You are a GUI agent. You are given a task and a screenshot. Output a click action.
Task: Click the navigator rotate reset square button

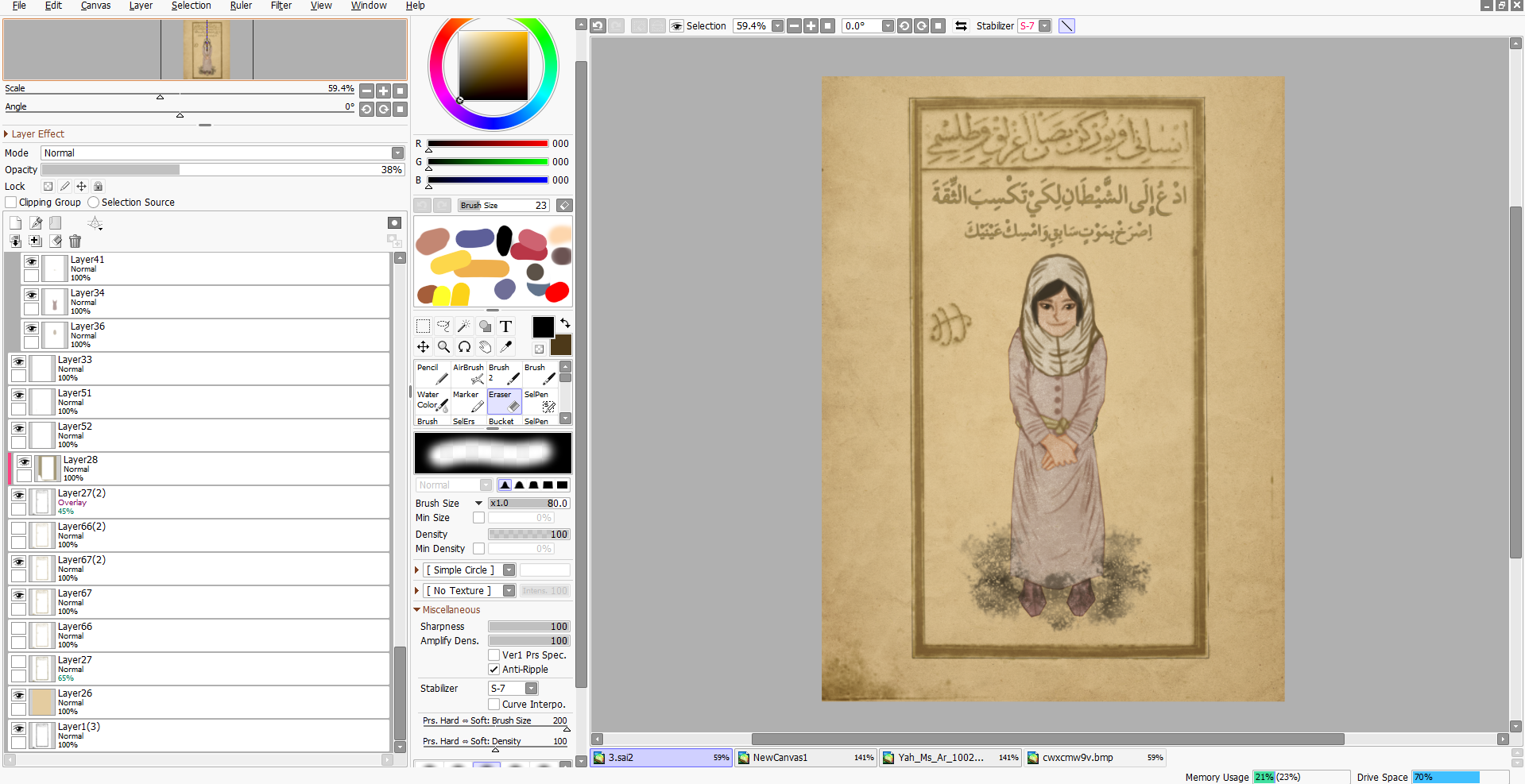[x=401, y=110]
